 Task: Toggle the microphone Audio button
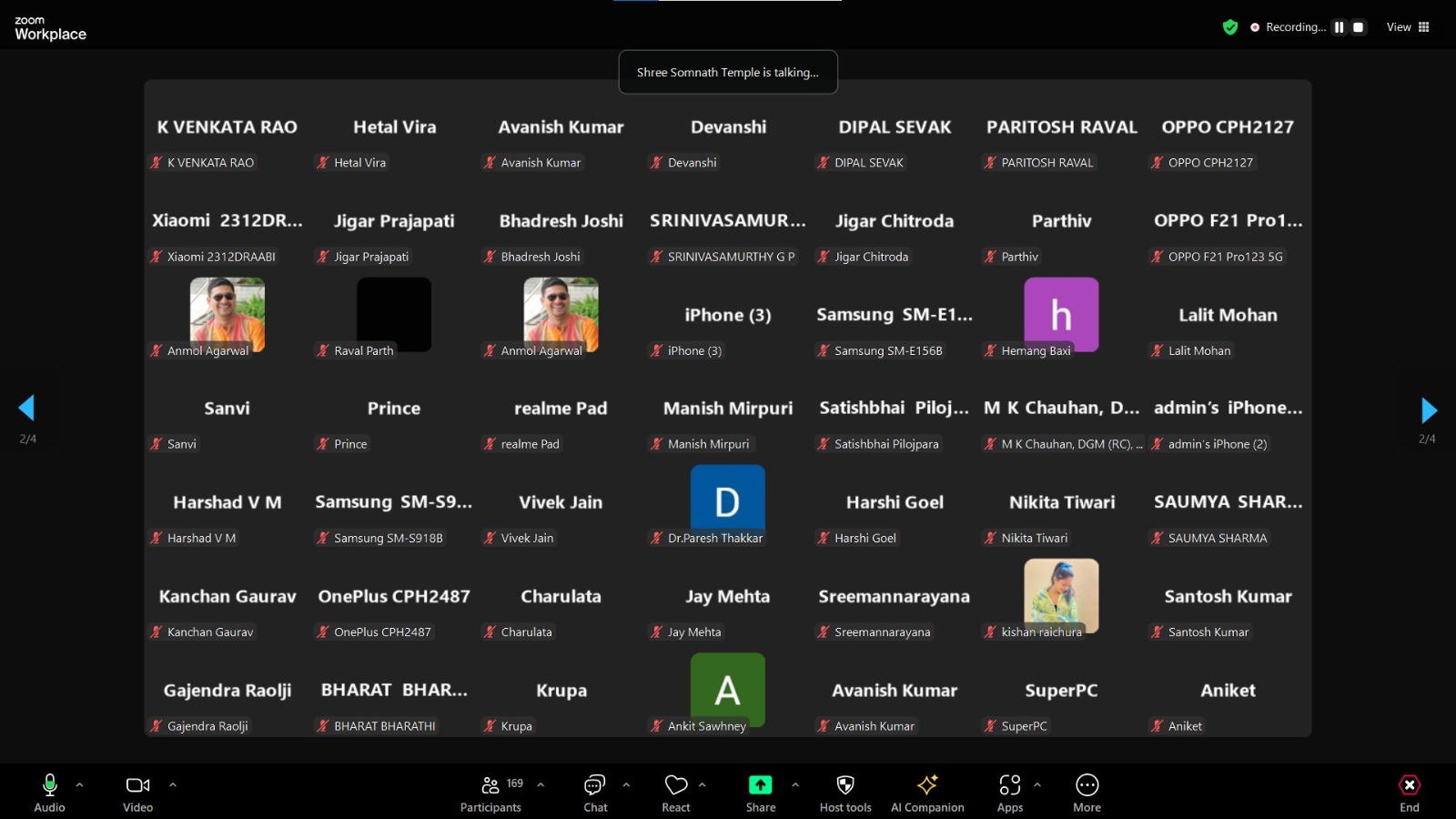click(49, 792)
